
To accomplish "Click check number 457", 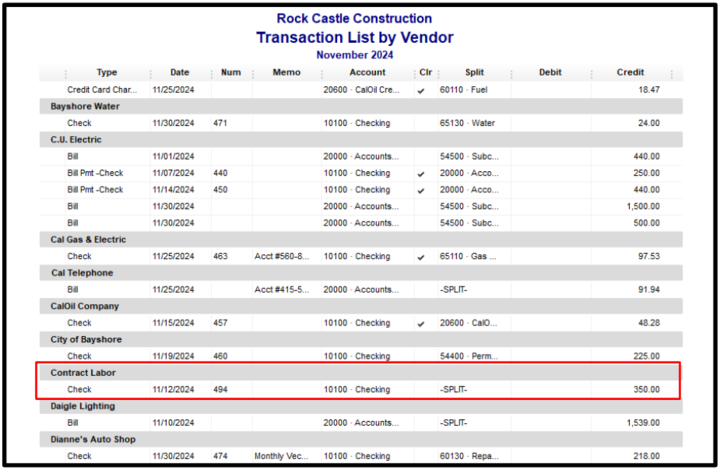I will (220, 323).
